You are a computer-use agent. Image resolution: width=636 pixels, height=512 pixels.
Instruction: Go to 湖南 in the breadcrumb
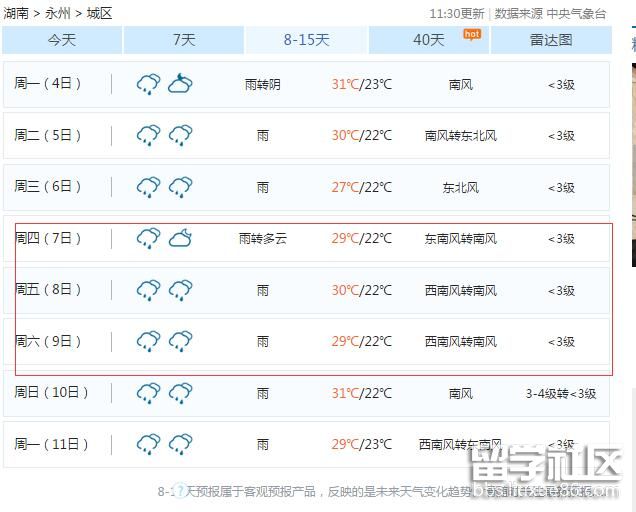point(16,13)
